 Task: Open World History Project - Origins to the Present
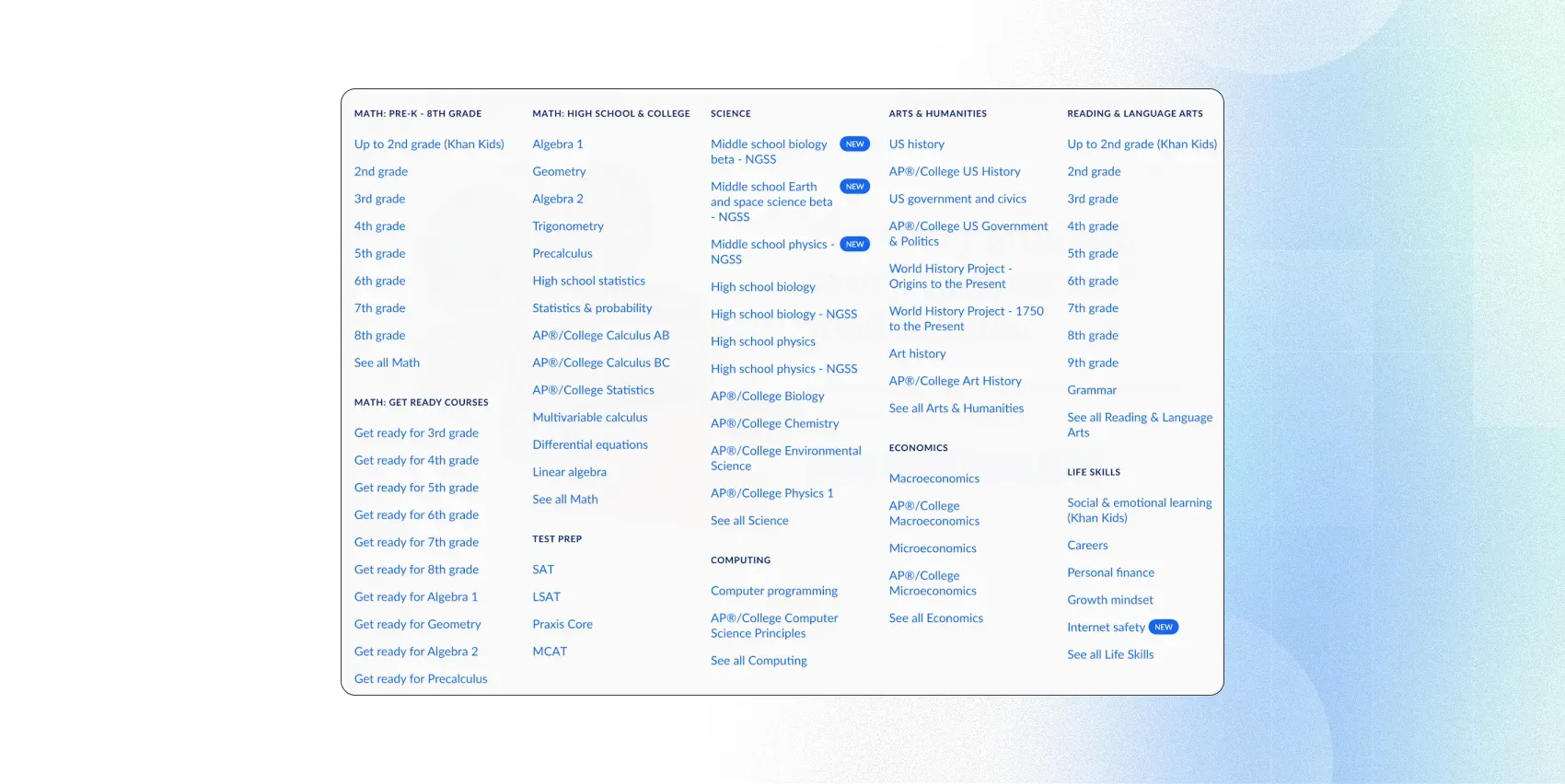[951, 276]
